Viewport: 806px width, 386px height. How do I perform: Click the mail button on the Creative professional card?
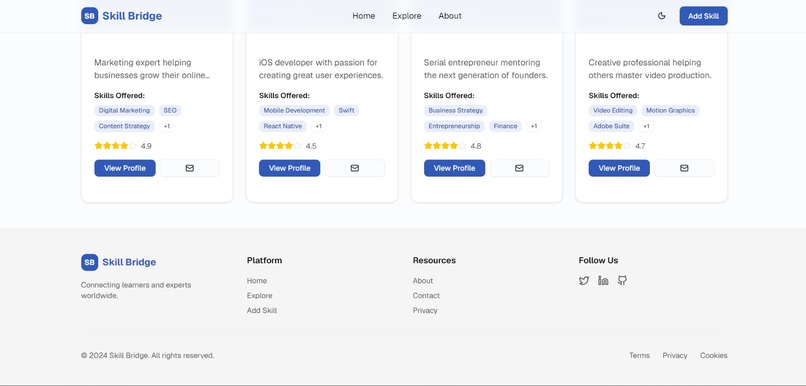684,168
